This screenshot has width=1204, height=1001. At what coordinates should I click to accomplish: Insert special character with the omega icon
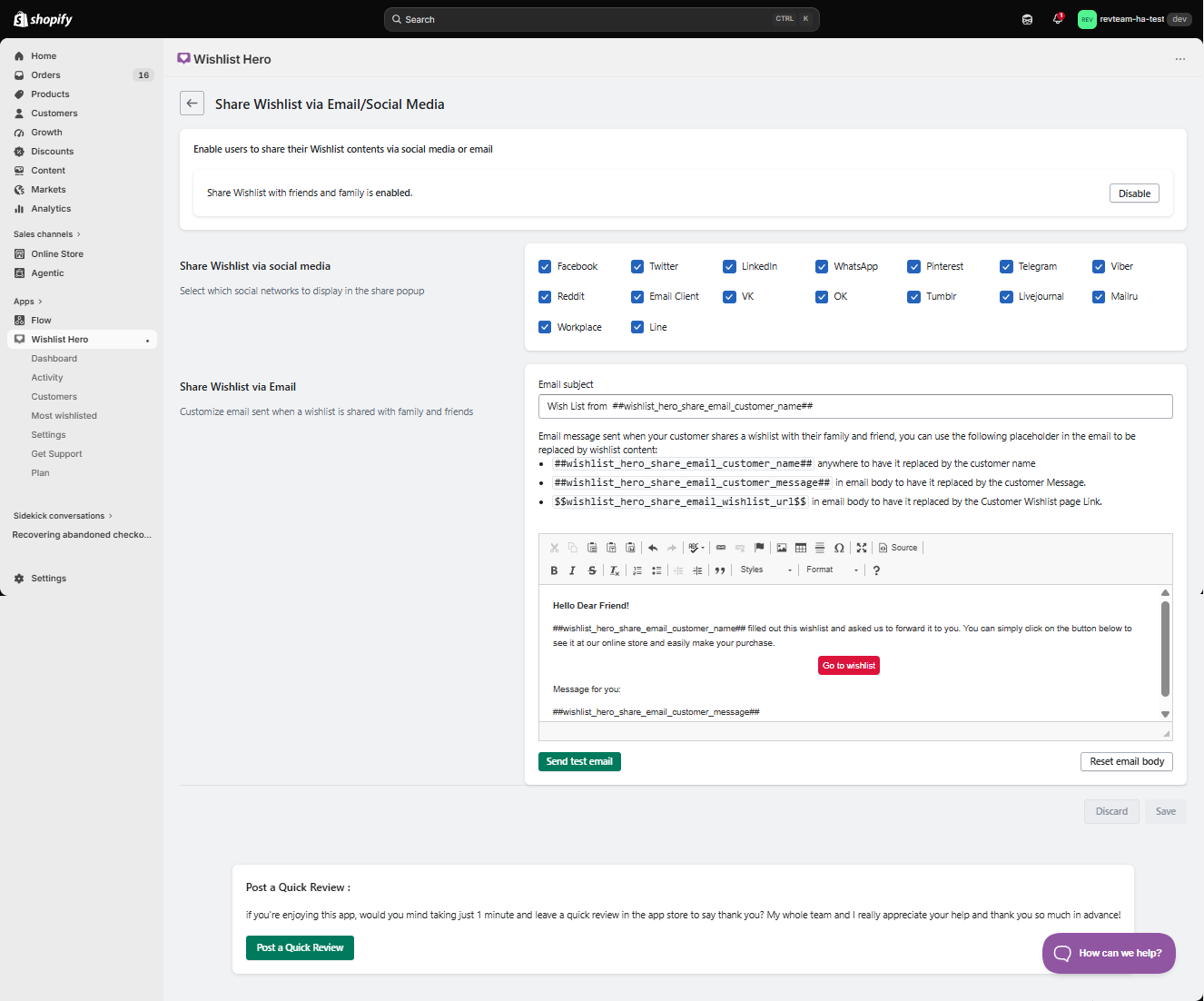click(x=839, y=548)
